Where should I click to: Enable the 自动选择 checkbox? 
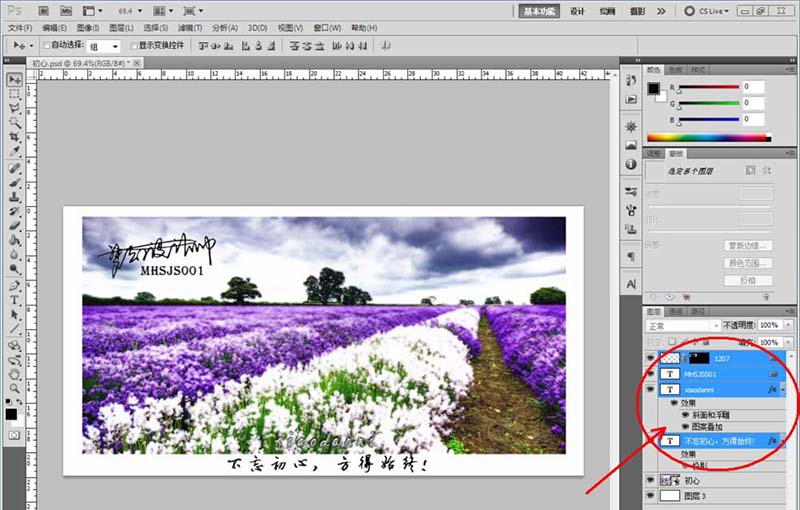(x=46, y=45)
